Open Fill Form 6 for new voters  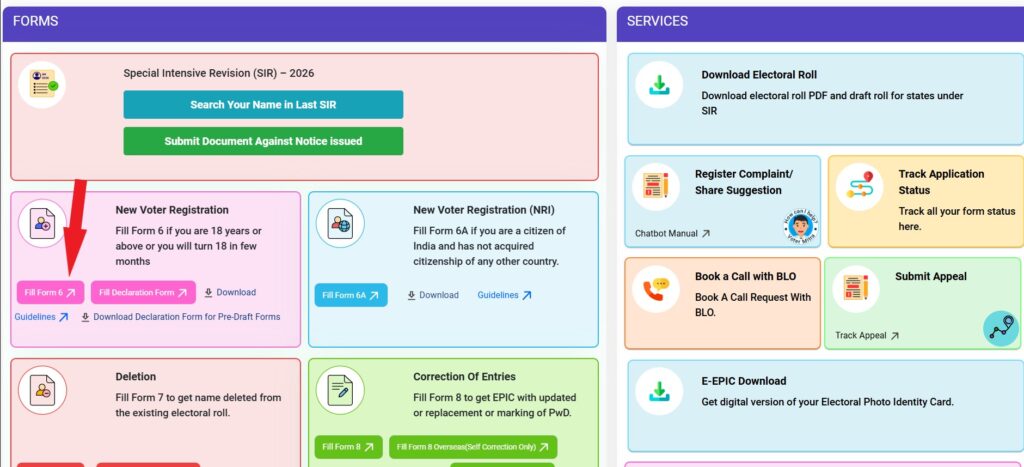click(50, 293)
